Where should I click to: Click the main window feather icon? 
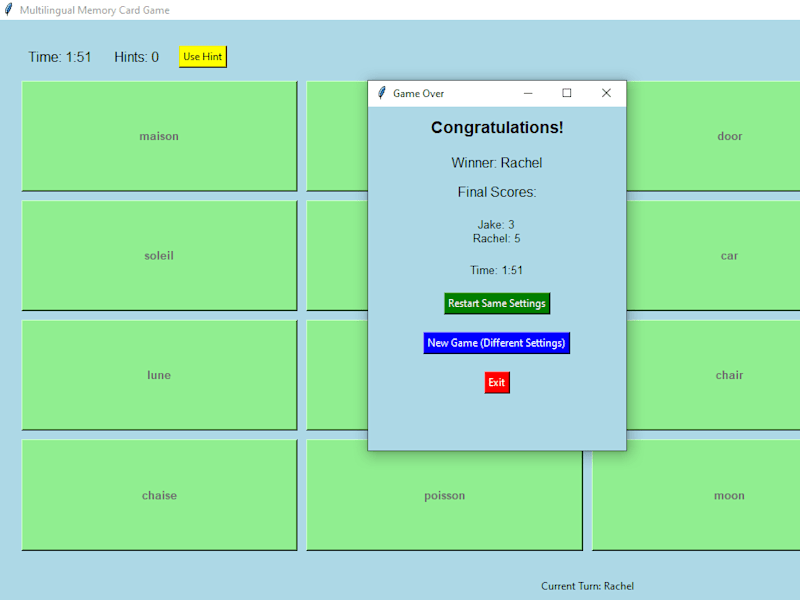(8, 10)
